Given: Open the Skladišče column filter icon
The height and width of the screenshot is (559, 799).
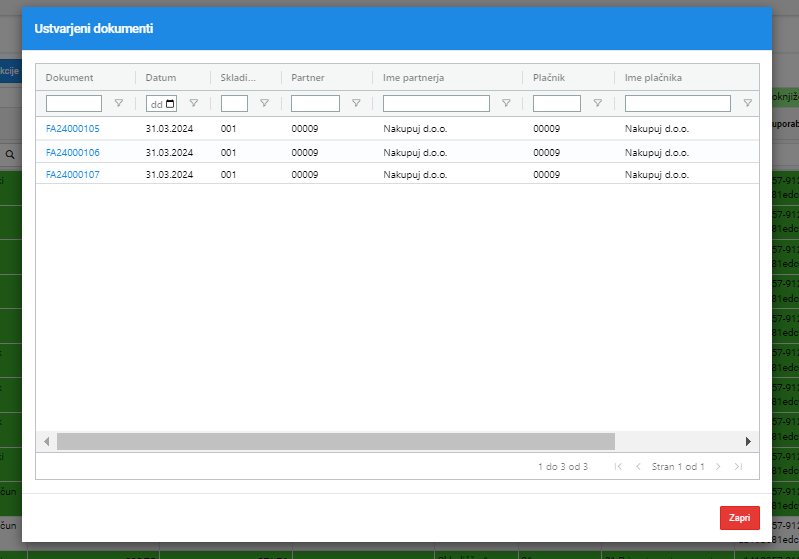Looking at the screenshot, I should point(264,103).
